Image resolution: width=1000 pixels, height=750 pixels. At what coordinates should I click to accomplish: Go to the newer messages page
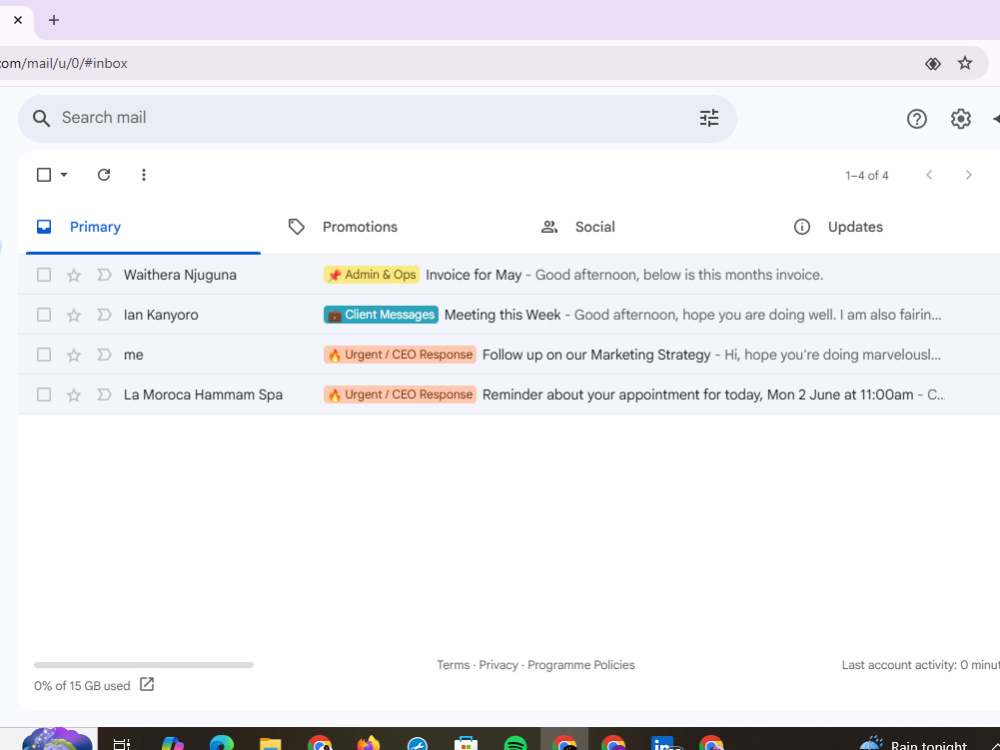tap(929, 175)
